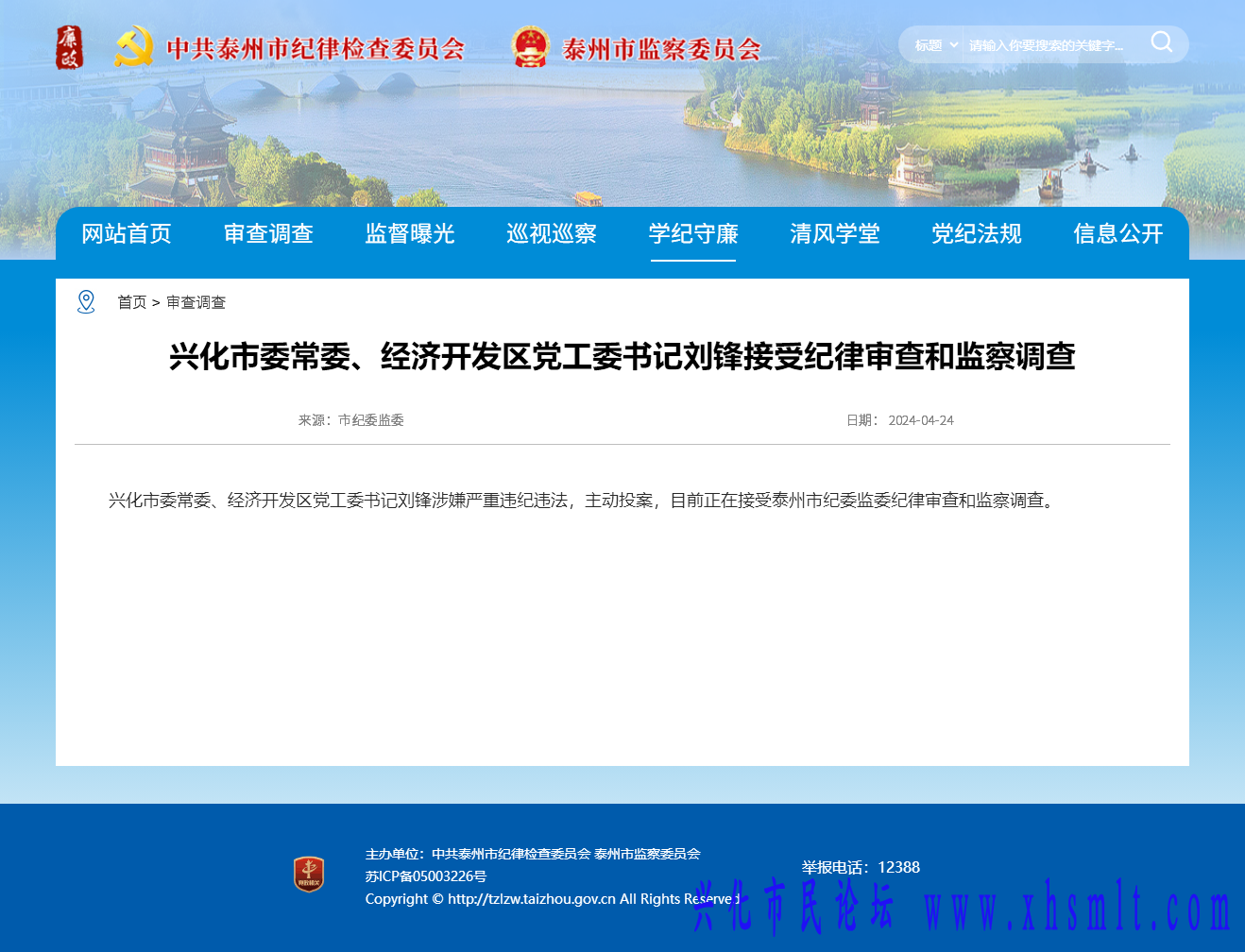Click the national emblem beside 泰州市监察委员会
Screen dimensions: 1245x952
530,46
